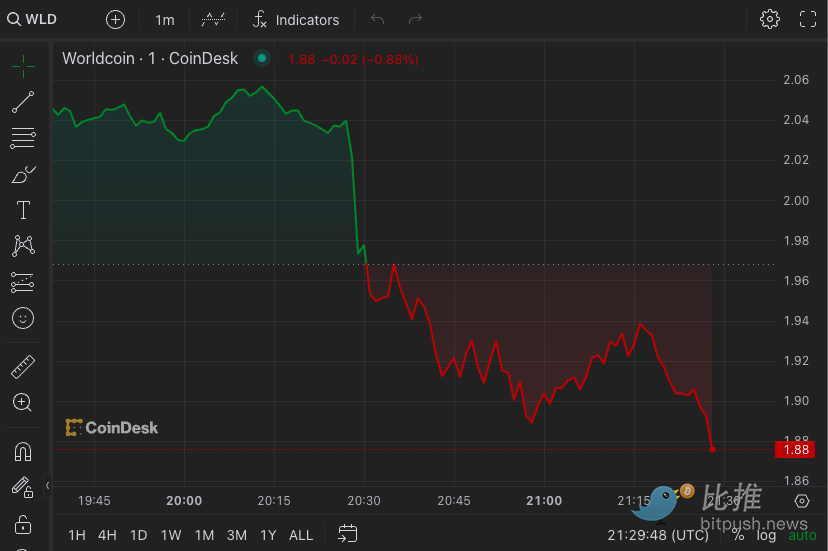Change the chart style type
The width and height of the screenshot is (828, 551).
pos(213,20)
